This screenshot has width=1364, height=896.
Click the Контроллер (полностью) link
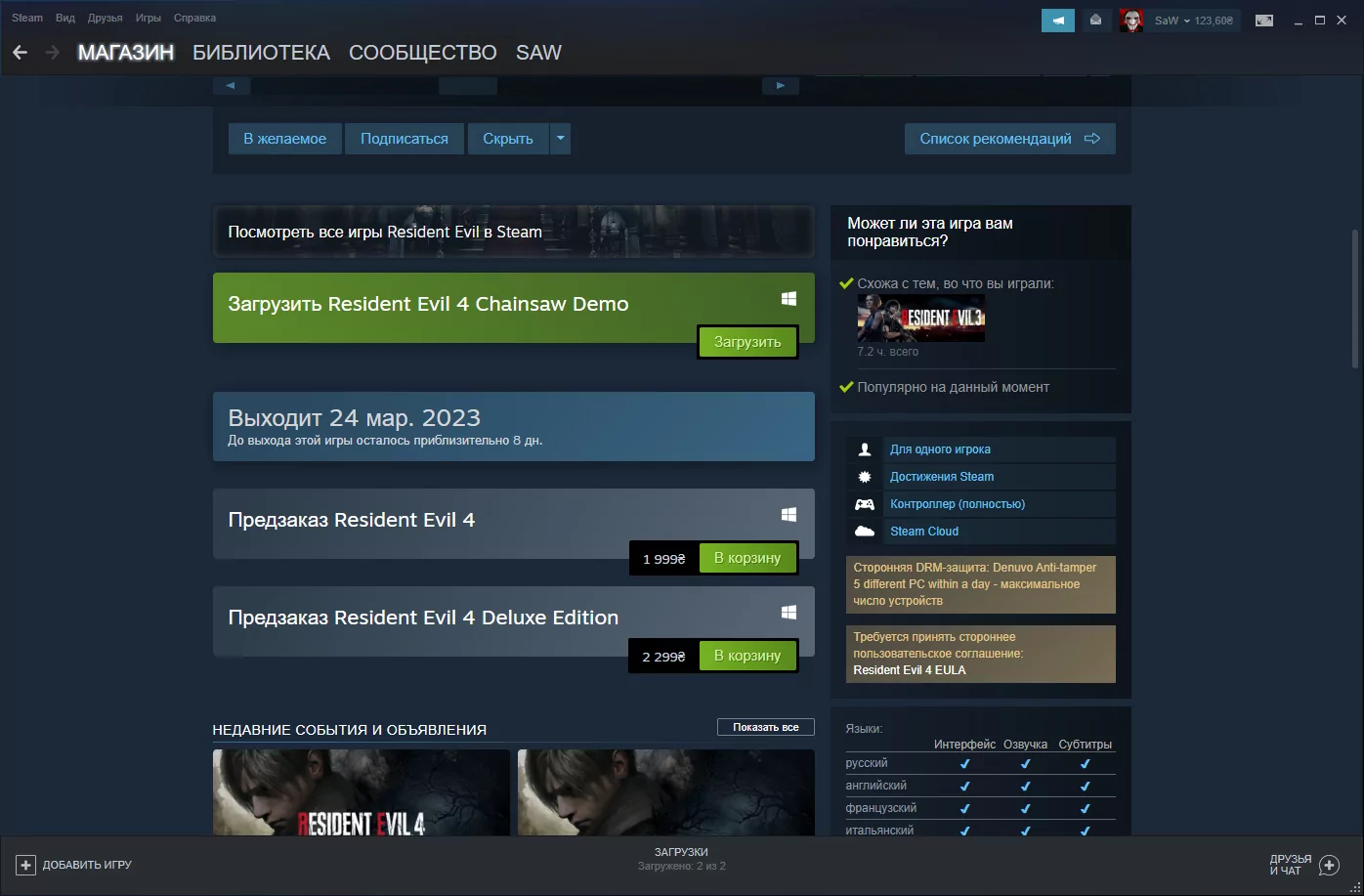[x=958, y=504]
